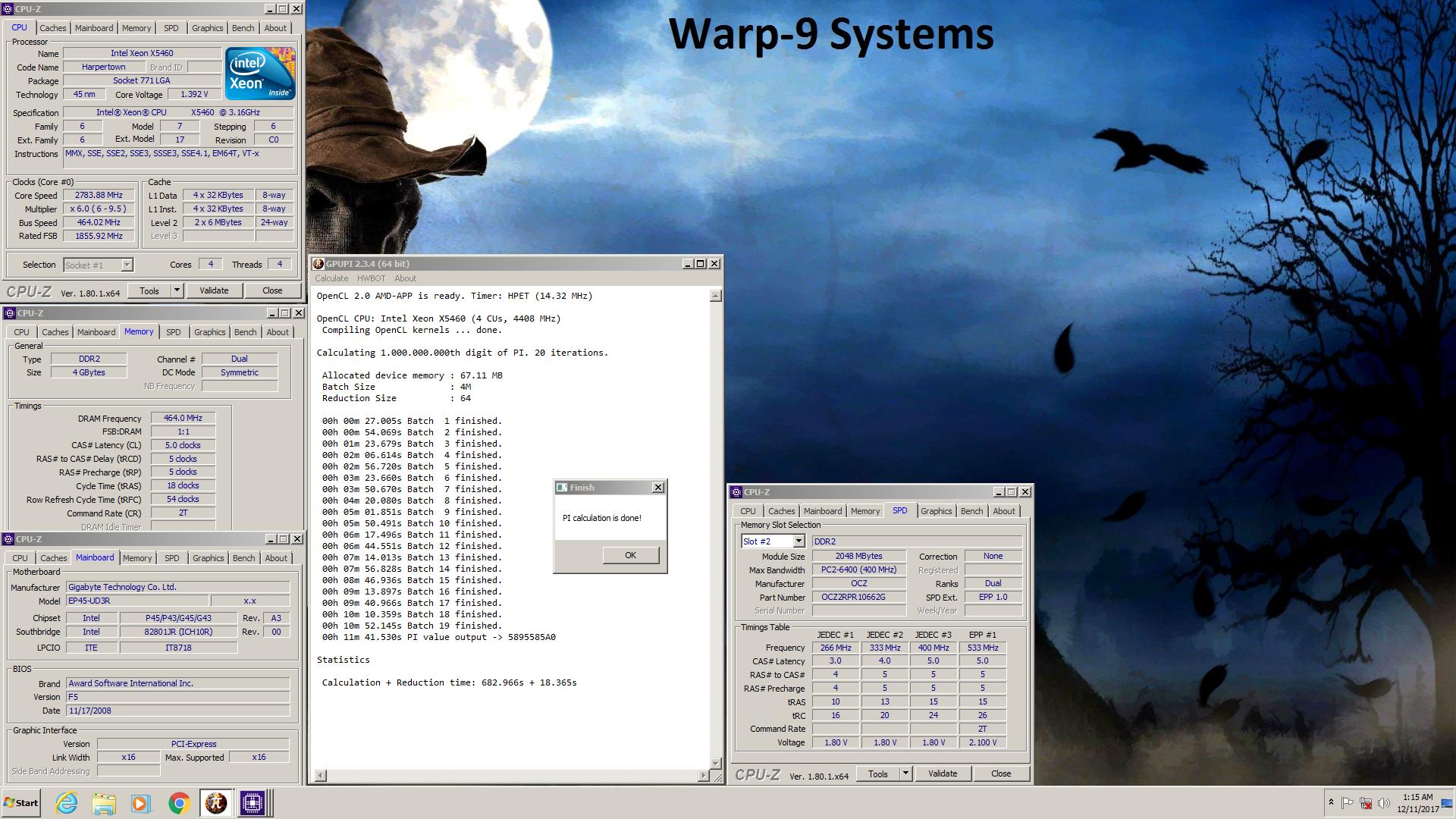1456x819 pixels.
Task: Click Show desktop button at taskbar end
Action: coord(1448,803)
